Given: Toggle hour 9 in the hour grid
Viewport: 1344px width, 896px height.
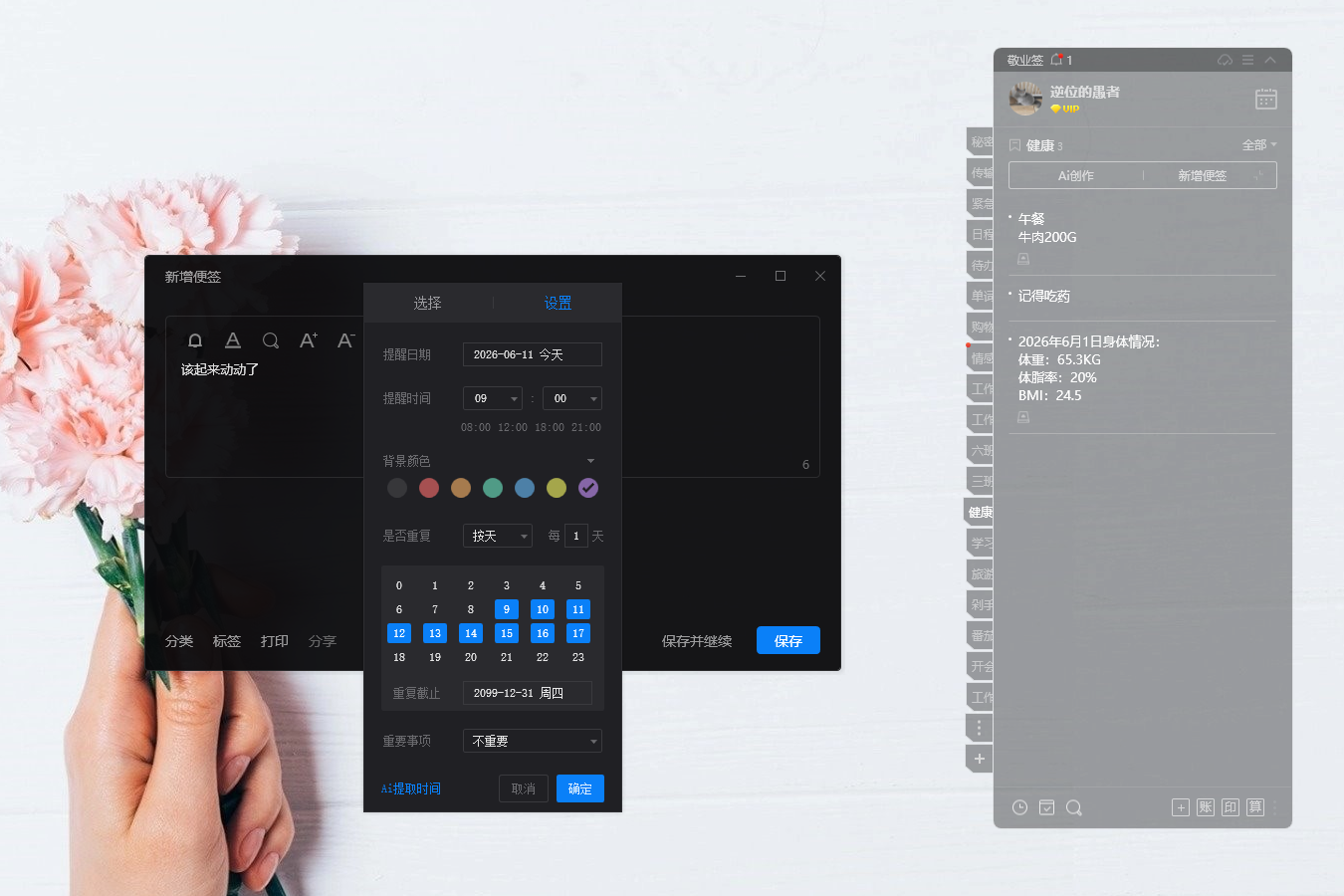Looking at the screenshot, I should [x=507, y=609].
